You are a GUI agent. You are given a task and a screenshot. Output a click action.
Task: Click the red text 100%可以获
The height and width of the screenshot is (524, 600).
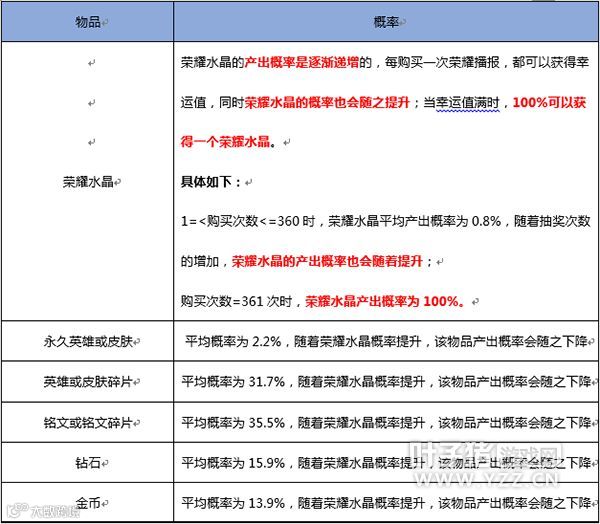[x=549, y=102]
